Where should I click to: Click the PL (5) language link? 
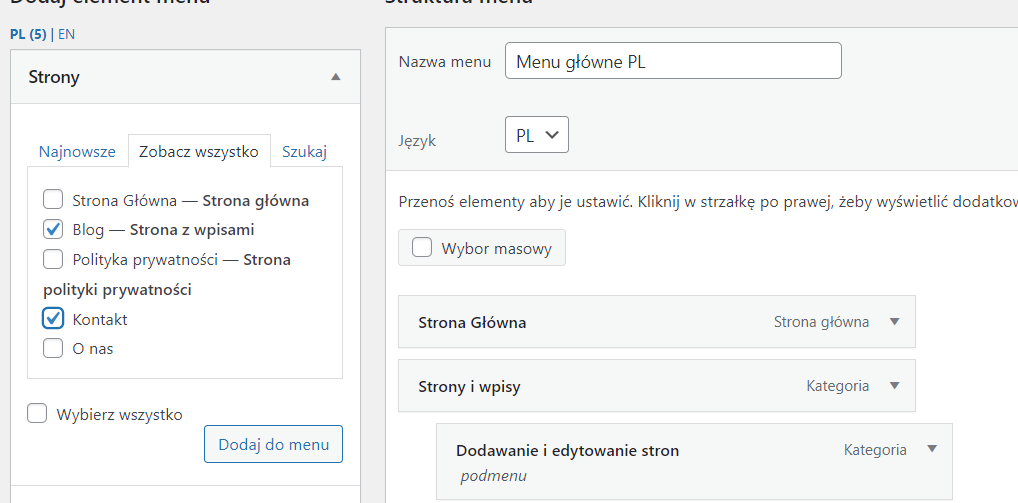coord(29,34)
